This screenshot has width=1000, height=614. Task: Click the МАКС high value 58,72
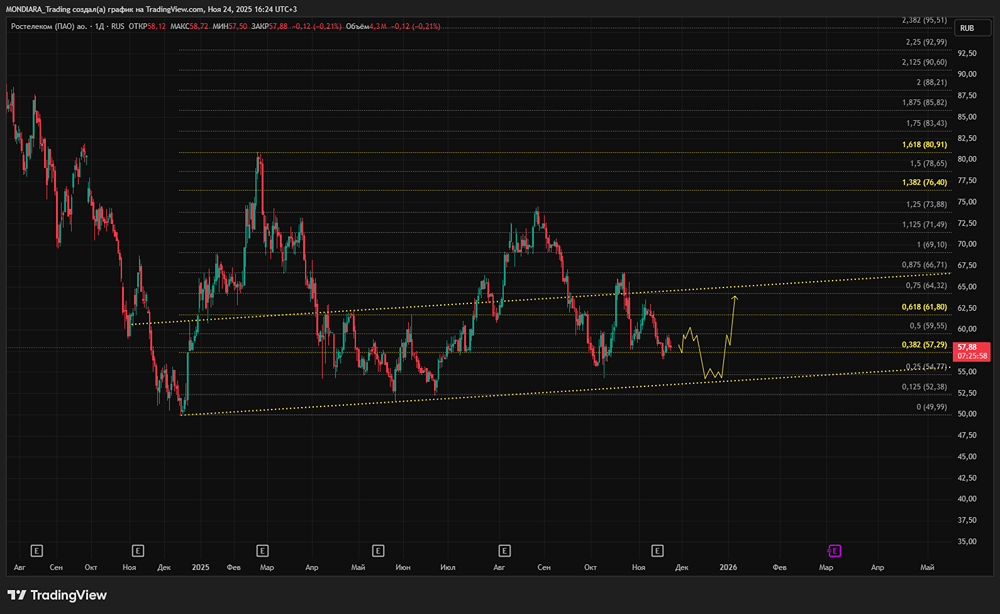pos(199,26)
